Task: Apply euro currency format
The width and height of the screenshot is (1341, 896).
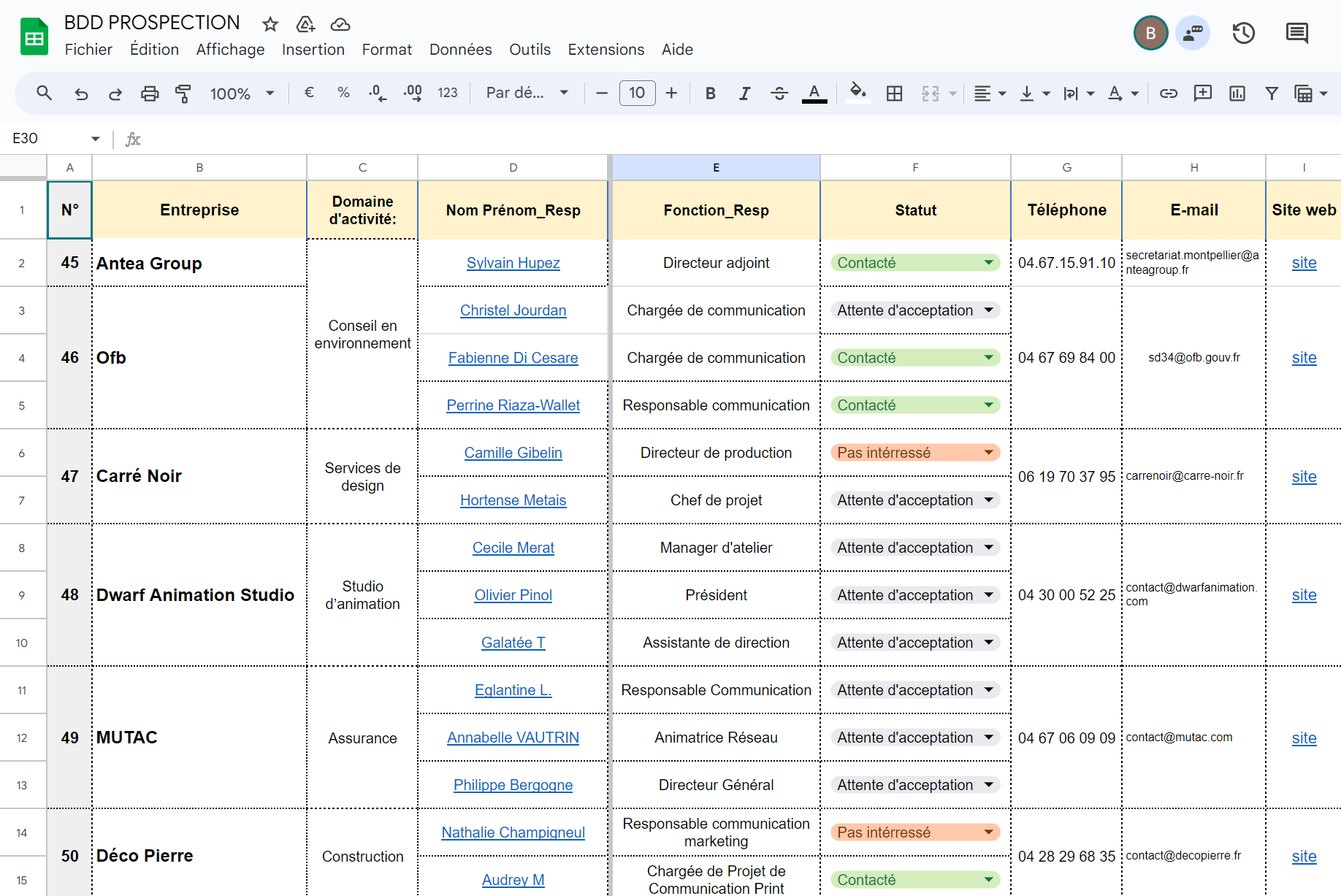Action: point(309,93)
